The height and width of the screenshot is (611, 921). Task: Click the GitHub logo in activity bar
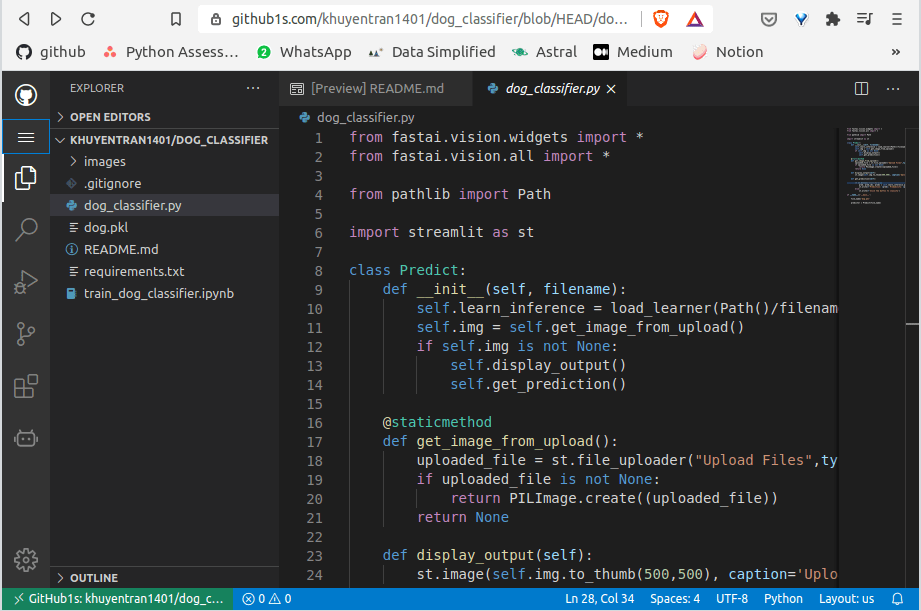point(26,95)
